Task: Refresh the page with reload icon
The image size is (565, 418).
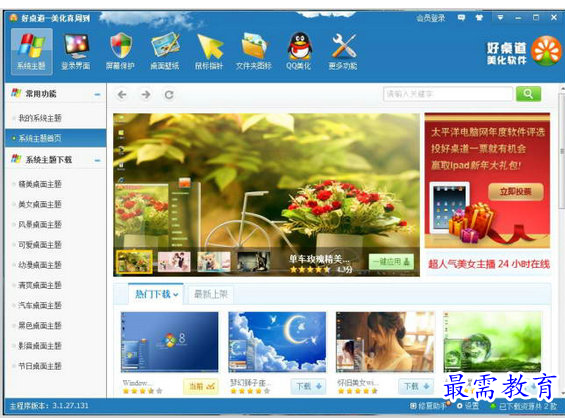Action: point(169,95)
